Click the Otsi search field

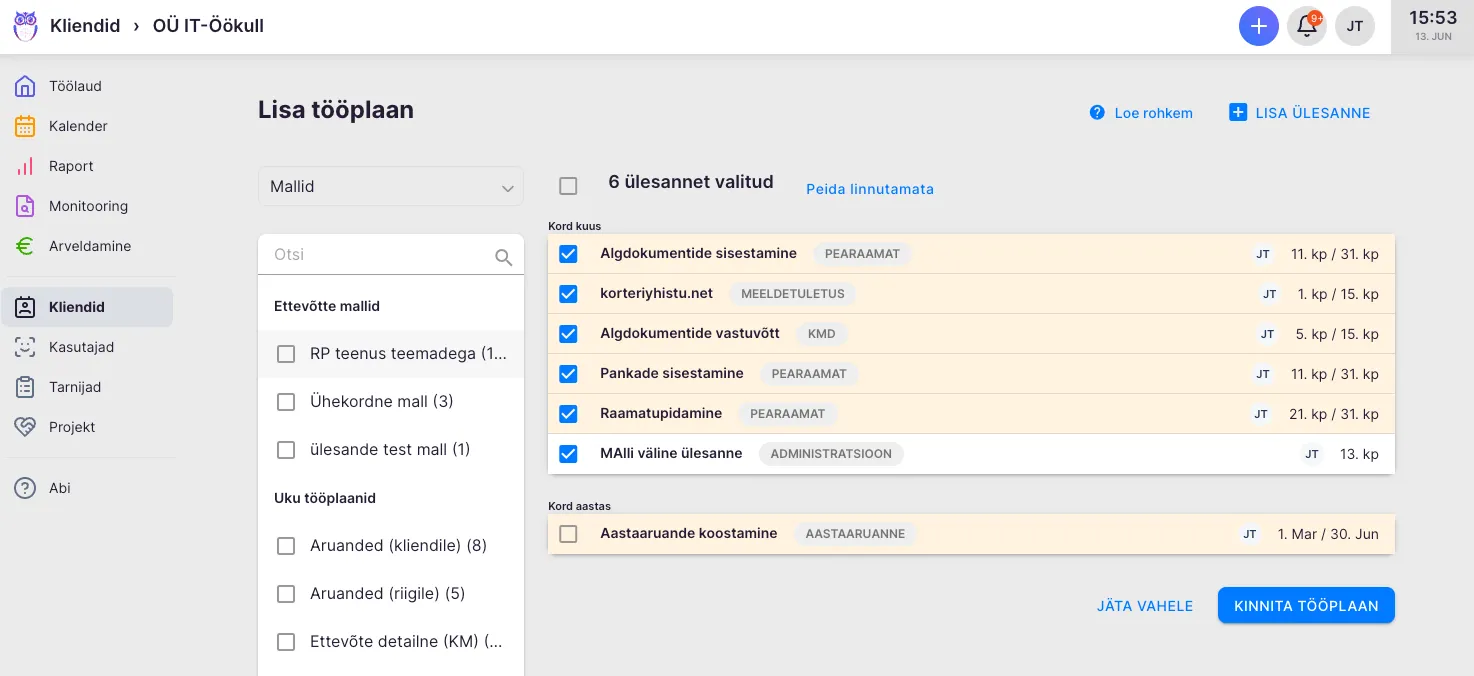[380, 255]
